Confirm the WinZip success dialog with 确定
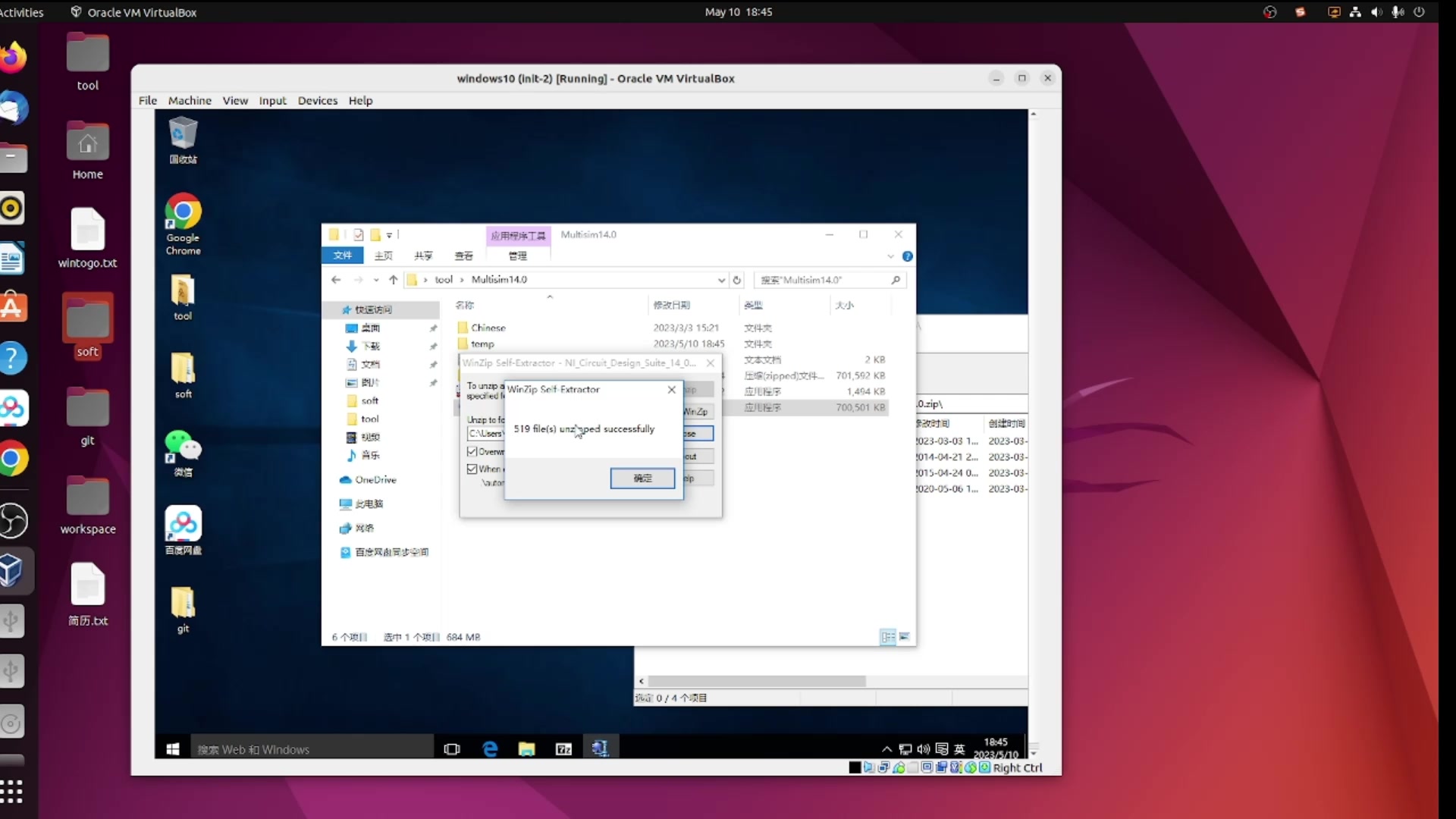 (x=642, y=479)
